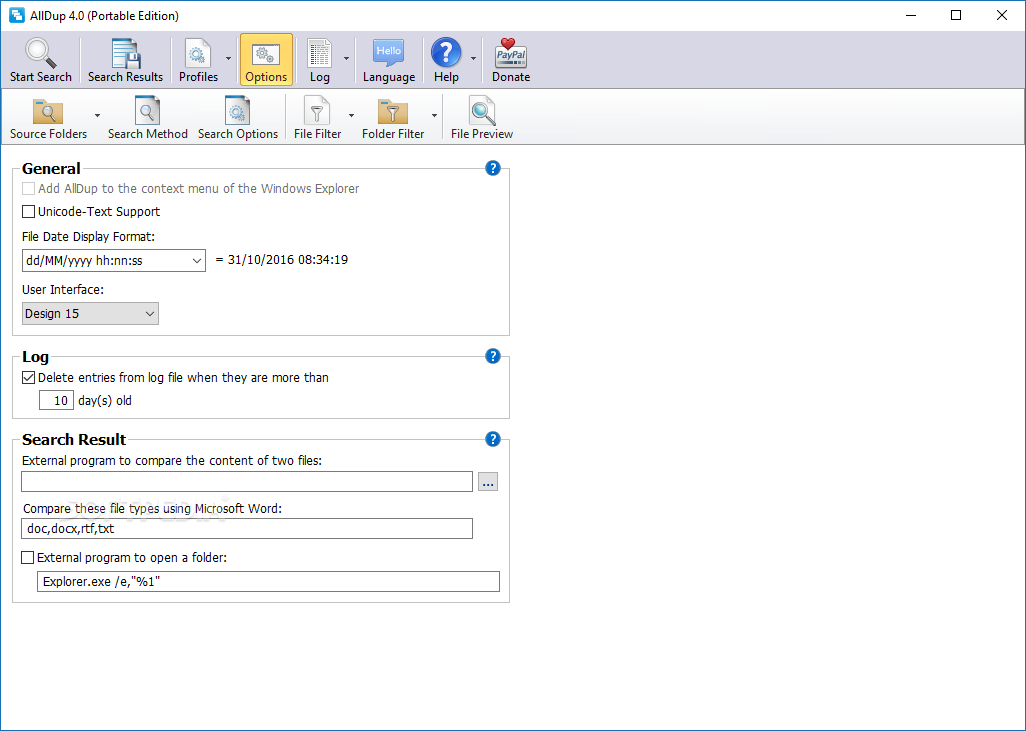The image size is (1026, 731).
Task: Click the help icon in Search Result section
Action: [x=493, y=439]
